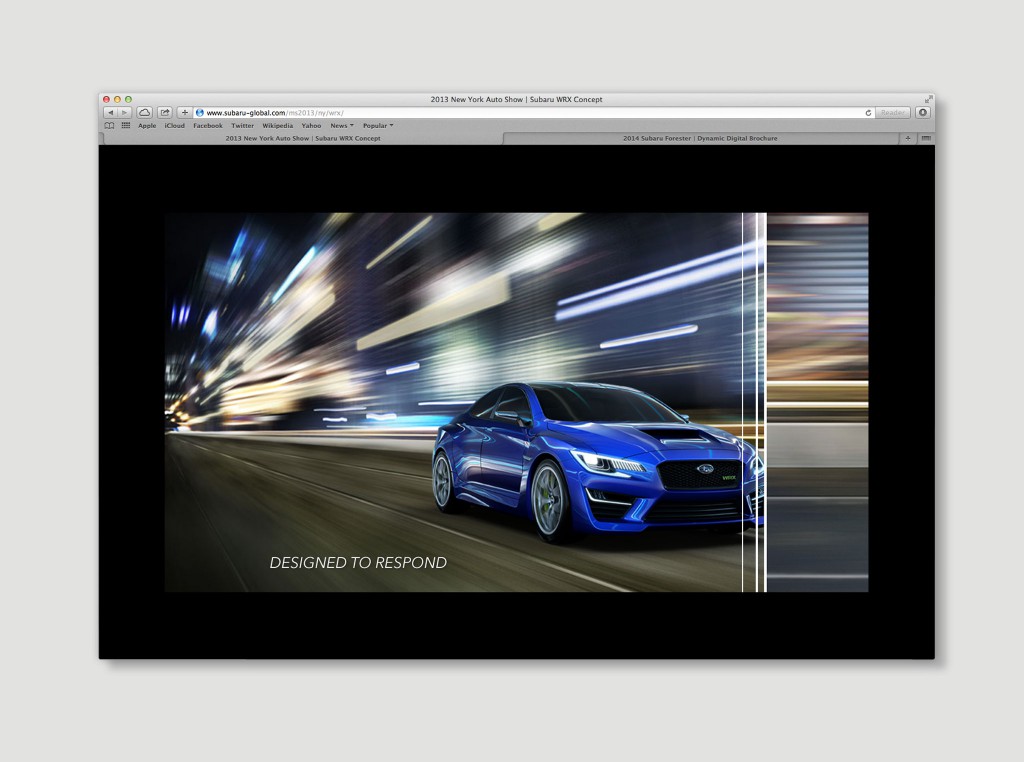Open the Yahoo bookmark

(312, 125)
